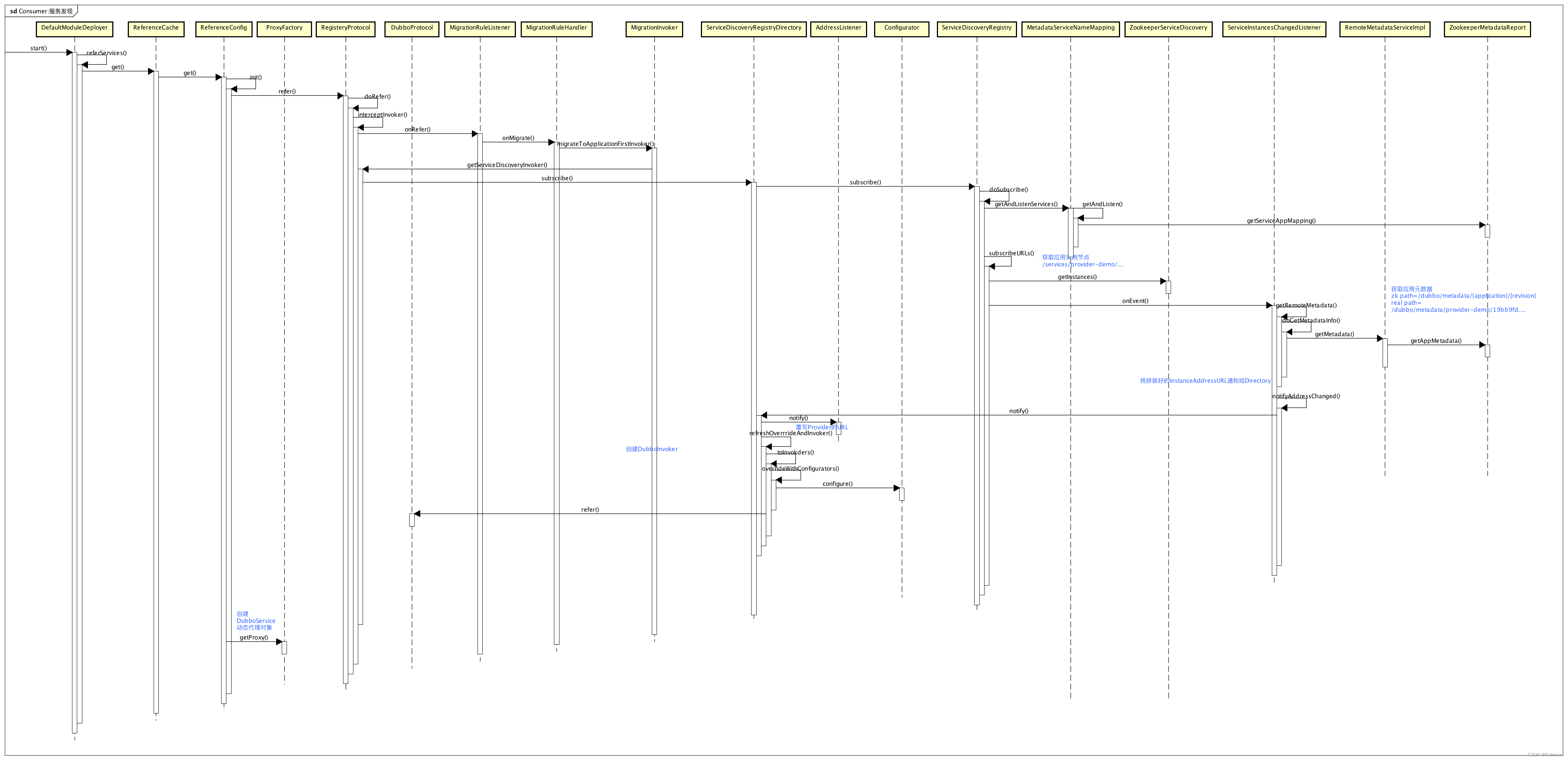This screenshot has width=1568, height=760.
Task: Click the getServiceAppMapping() message label
Action: point(1281,221)
